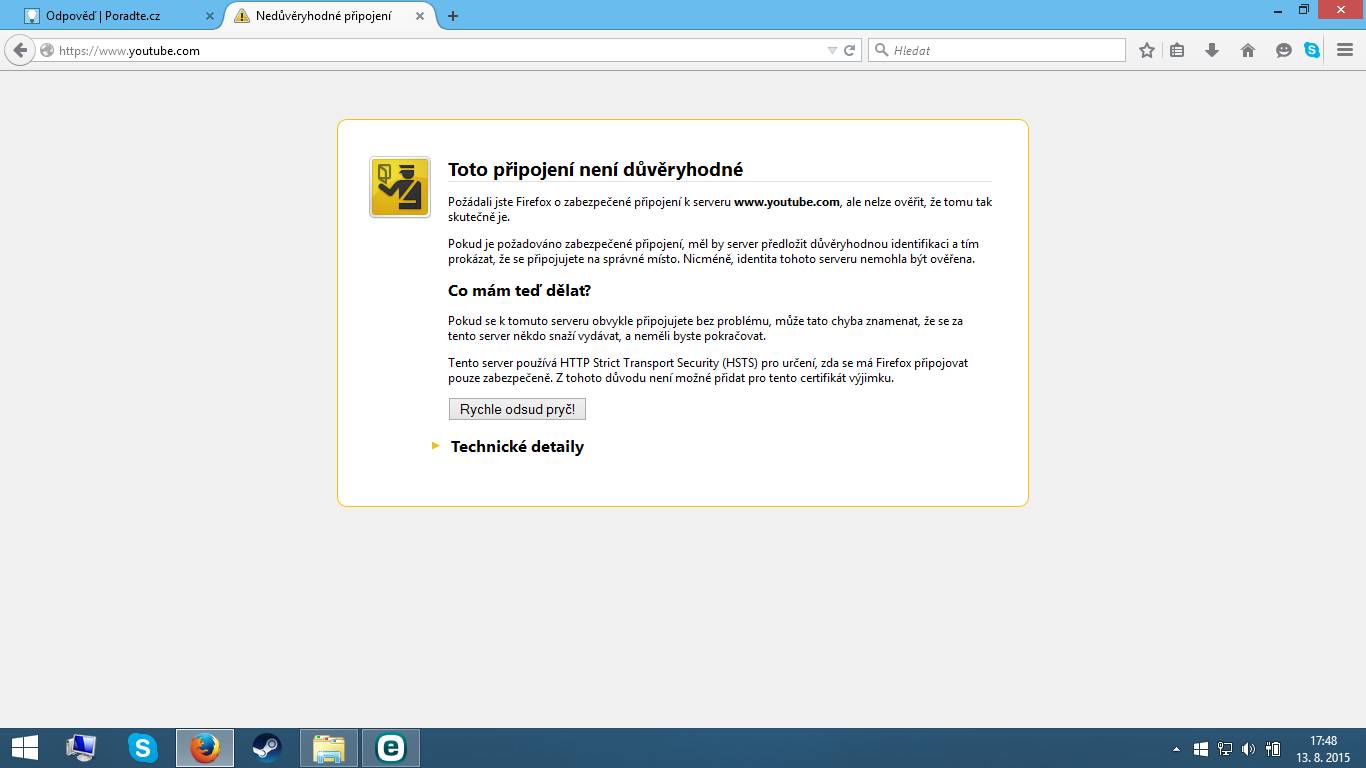Image resolution: width=1366 pixels, height=768 pixels.
Task: Restore down the Firefox window
Action: 1304,9
